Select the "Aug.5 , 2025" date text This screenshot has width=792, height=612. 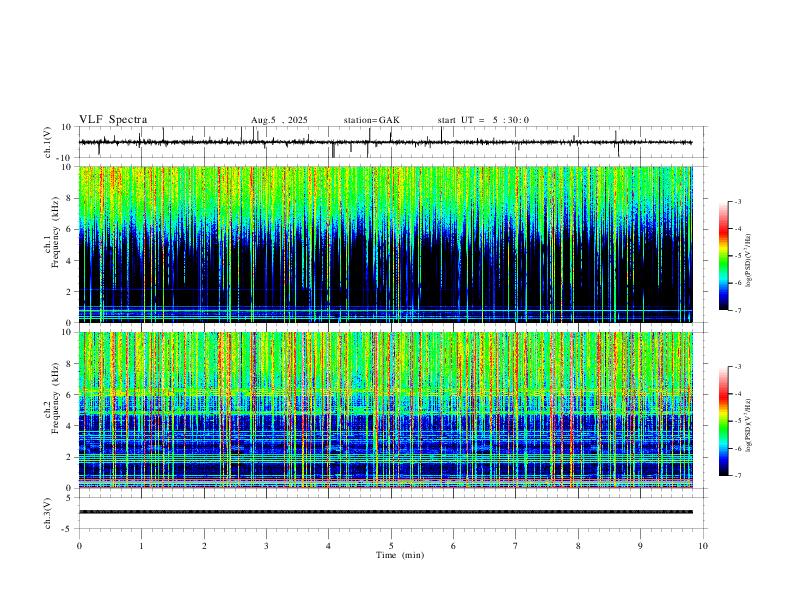coord(279,120)
